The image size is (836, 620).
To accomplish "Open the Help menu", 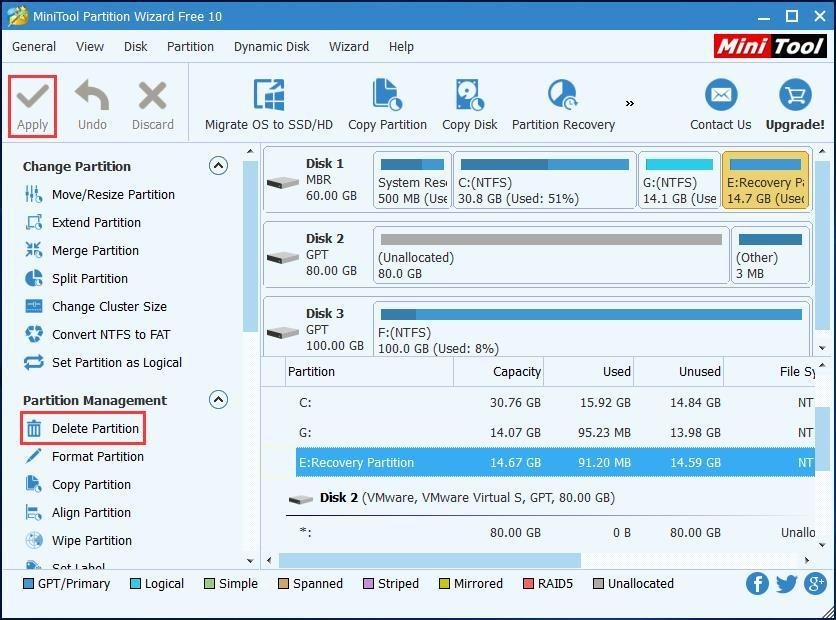I will pos(401,47).
